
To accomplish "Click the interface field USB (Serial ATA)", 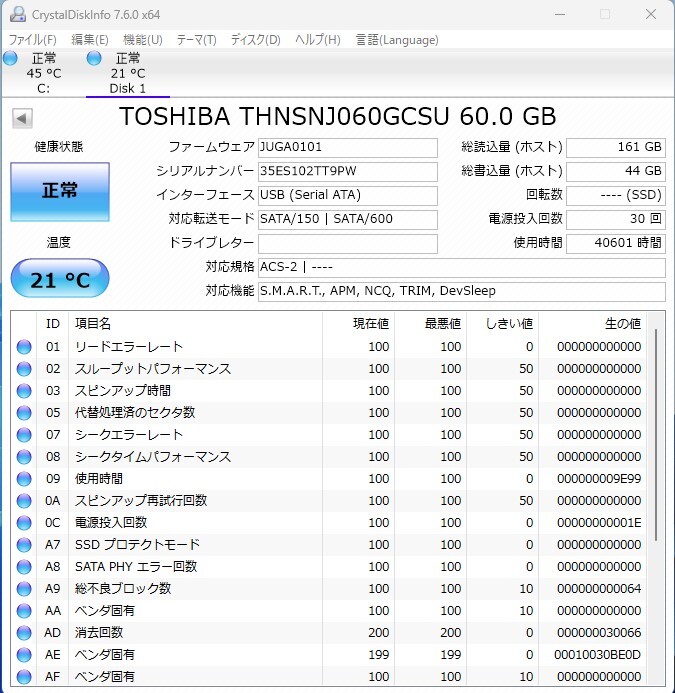I will (x=347, y=195).
